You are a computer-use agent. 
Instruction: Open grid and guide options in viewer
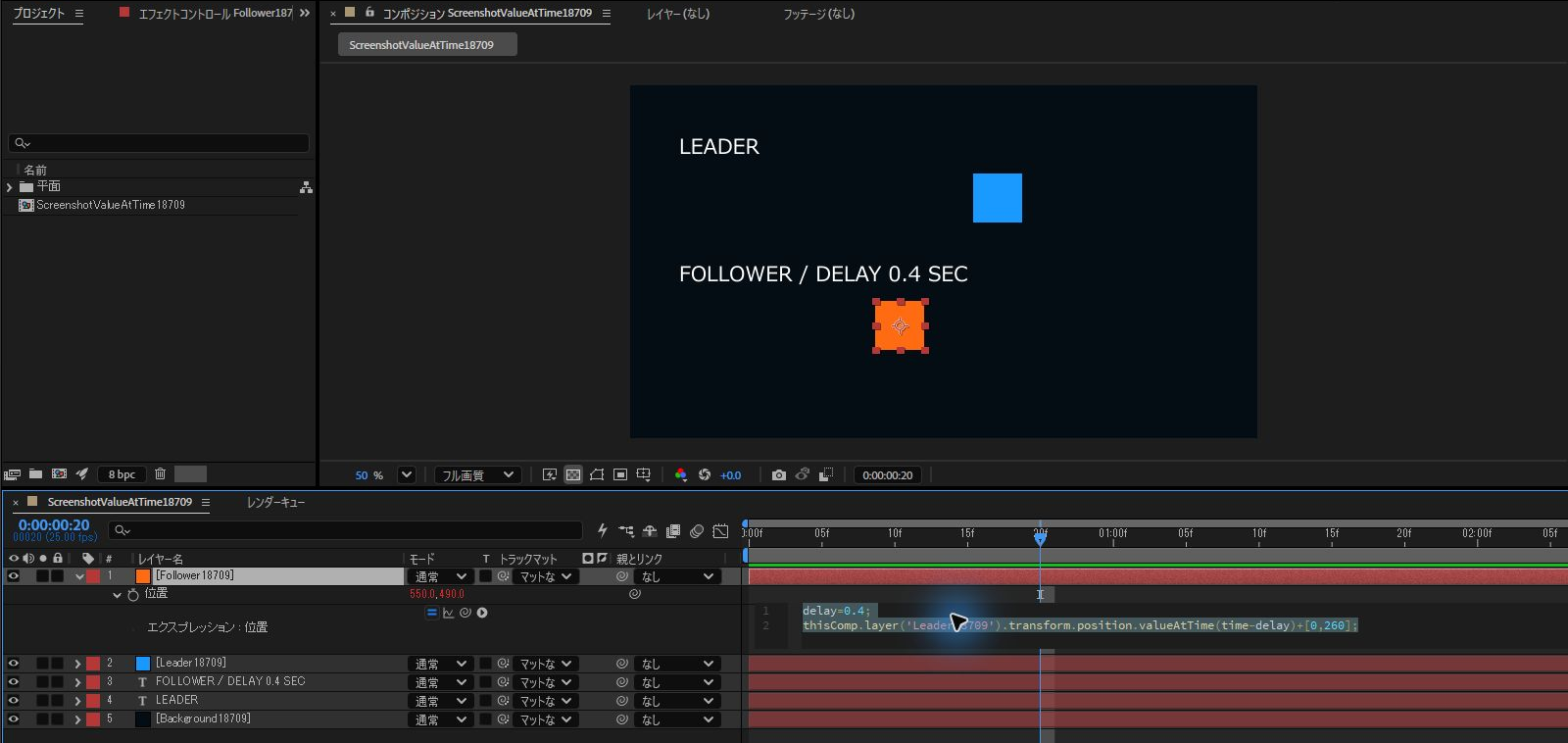point(644,474)
